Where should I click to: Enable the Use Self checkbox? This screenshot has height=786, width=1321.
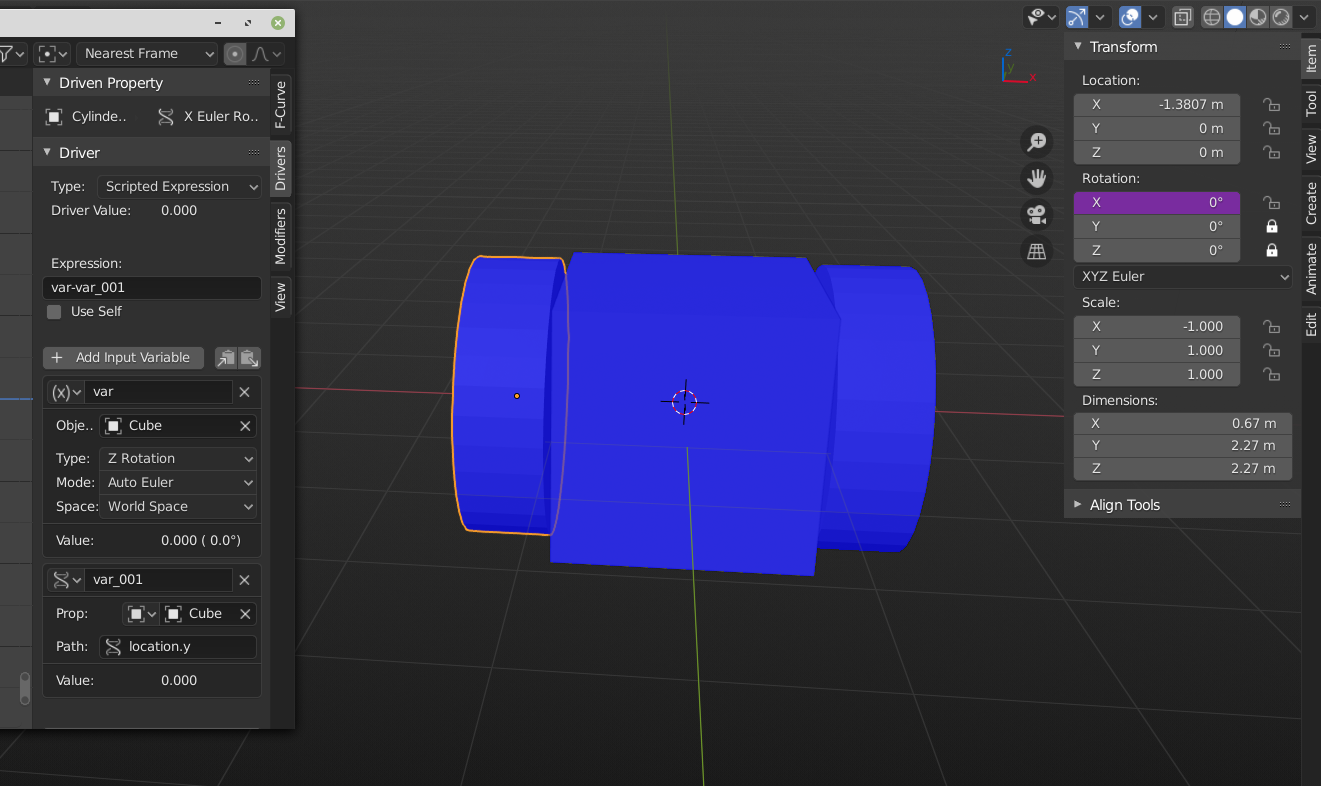[54, 311]
